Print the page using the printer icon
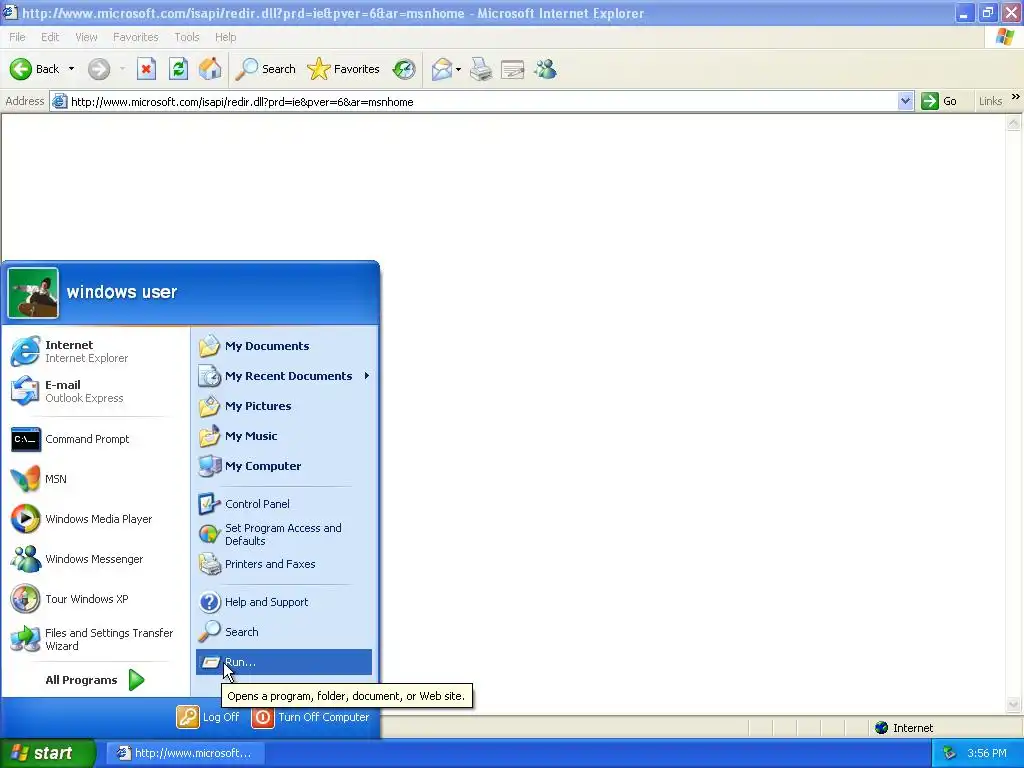The height and width of the screenshot is (768, 1024). point(481,69)
